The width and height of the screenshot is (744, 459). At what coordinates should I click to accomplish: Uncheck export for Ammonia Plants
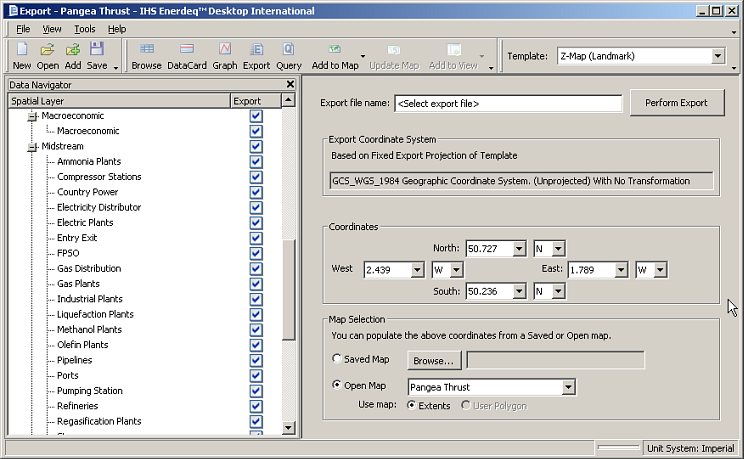(x=256, y=162)
